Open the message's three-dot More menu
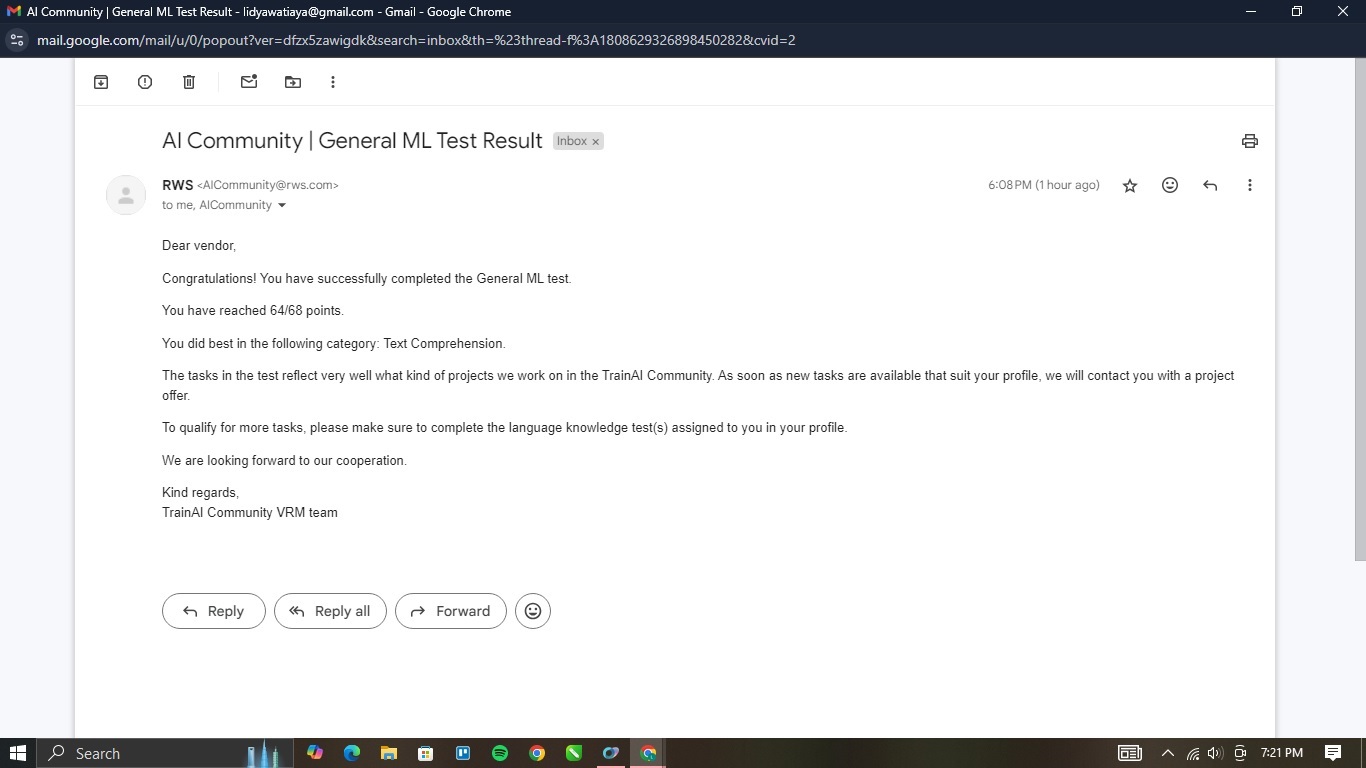Viewport: 1366px width, 768px height. (x=1249, y=185)
